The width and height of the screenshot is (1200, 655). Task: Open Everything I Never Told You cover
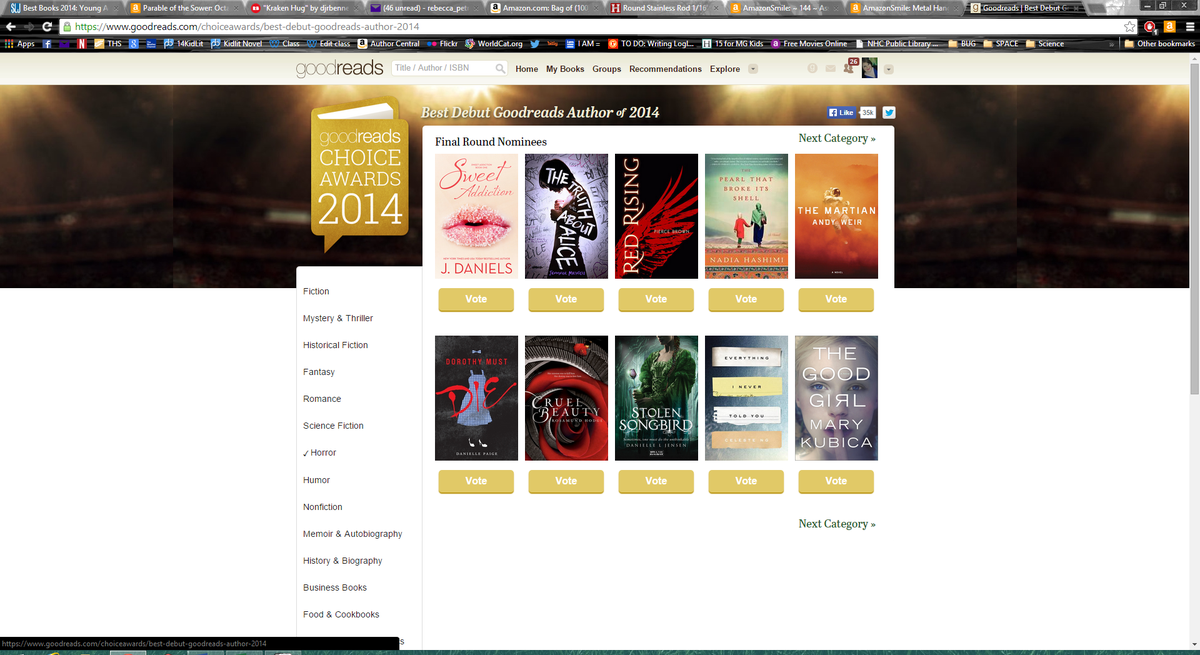click(746, 398)
